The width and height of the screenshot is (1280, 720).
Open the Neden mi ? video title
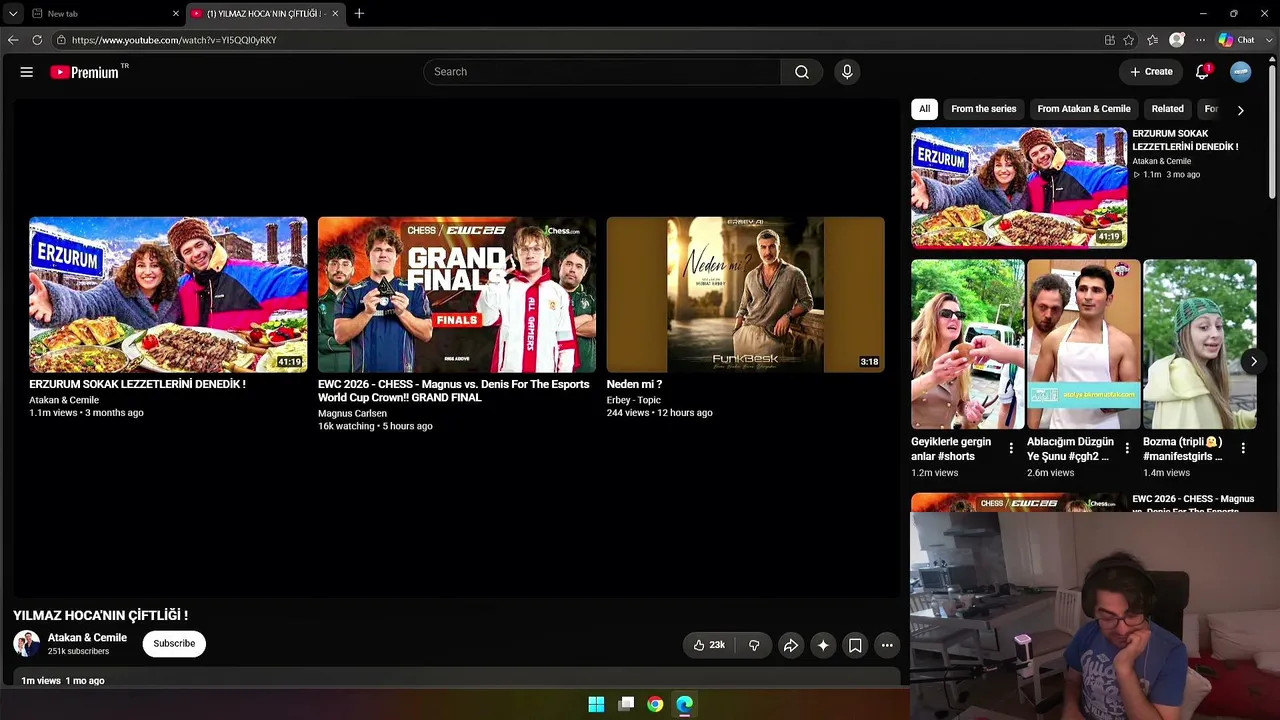click(x=634, y=384)
